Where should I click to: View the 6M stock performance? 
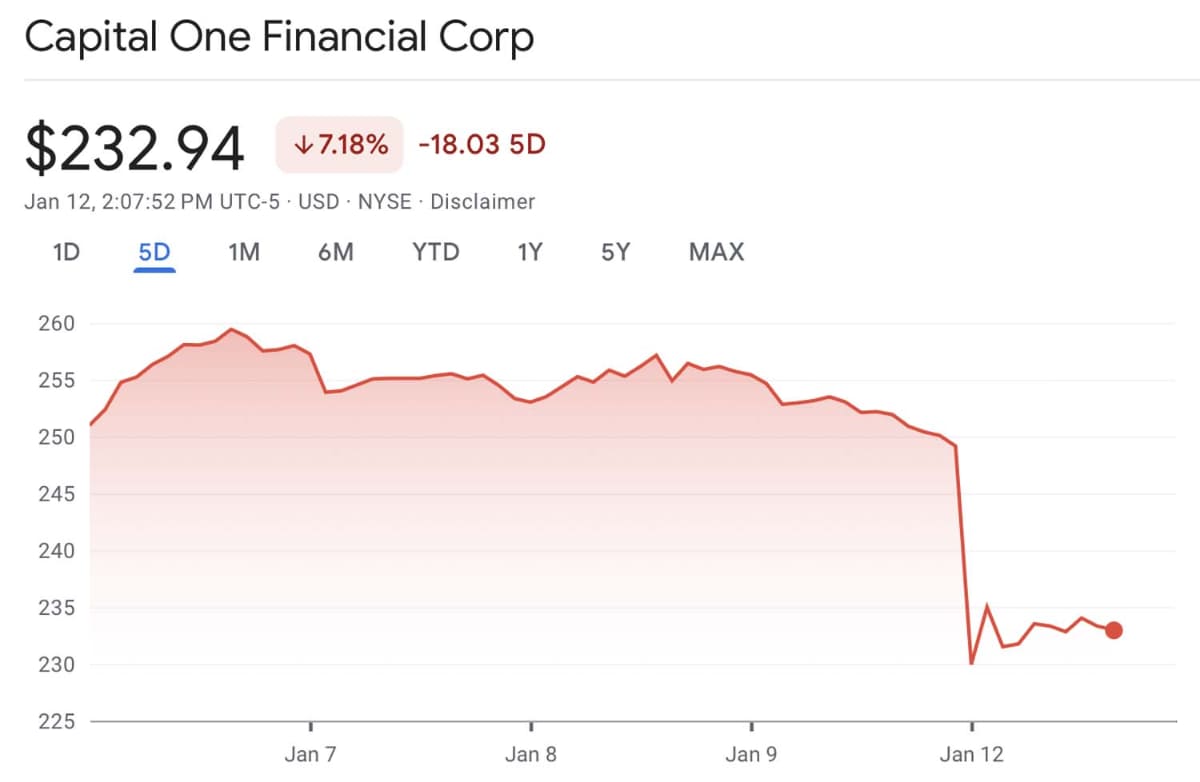[336, 252]
